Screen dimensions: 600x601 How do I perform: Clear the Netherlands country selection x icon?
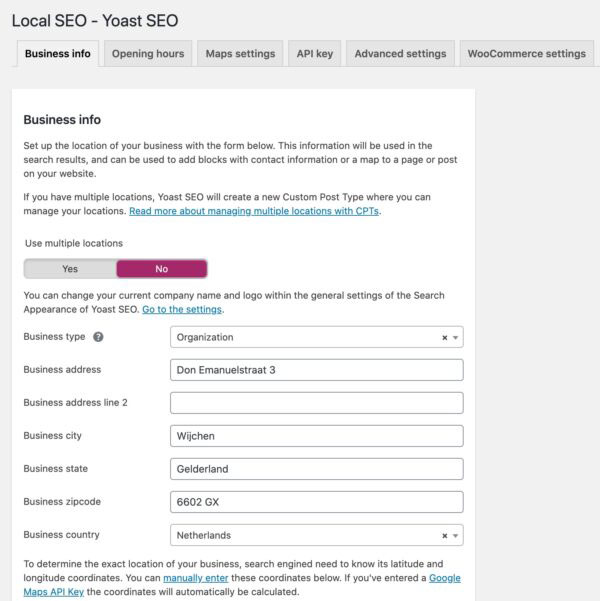[x=445, y=536]
